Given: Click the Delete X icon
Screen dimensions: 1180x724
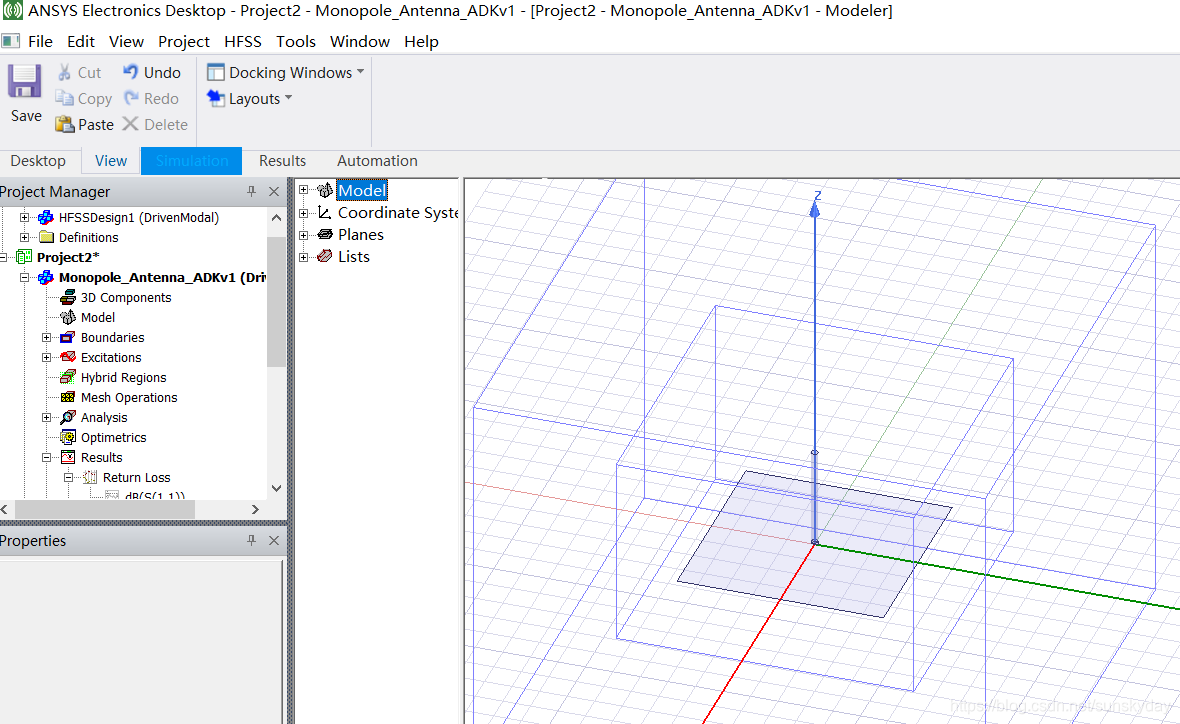Looking at the screenshot, I should 130,123.
